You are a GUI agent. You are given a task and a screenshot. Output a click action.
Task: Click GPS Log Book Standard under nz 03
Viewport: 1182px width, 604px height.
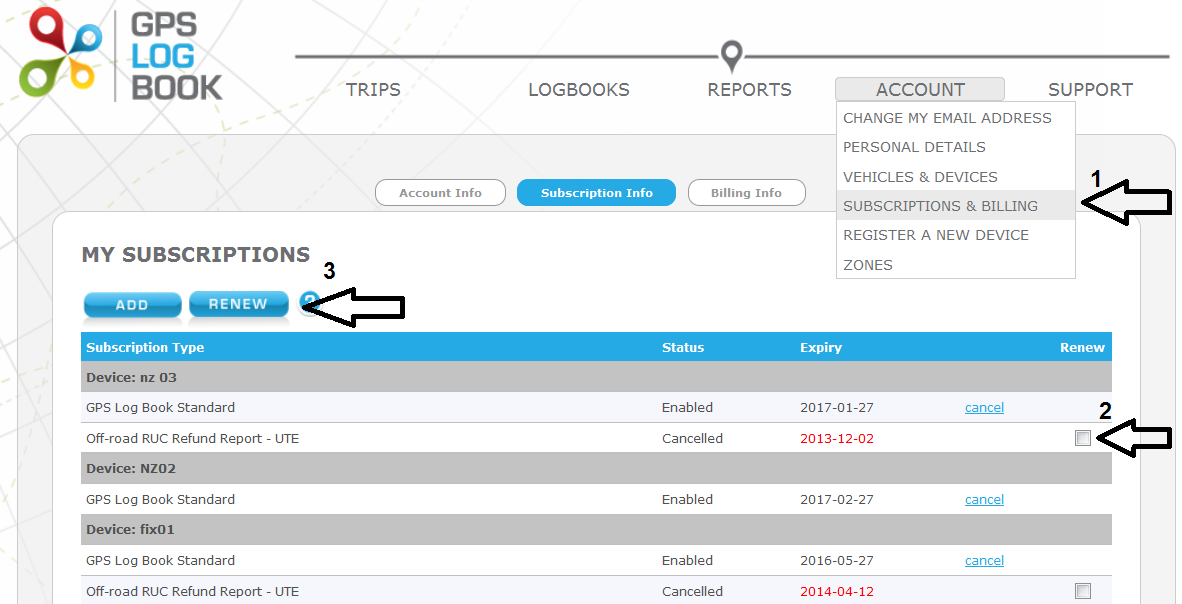(161, 407)
